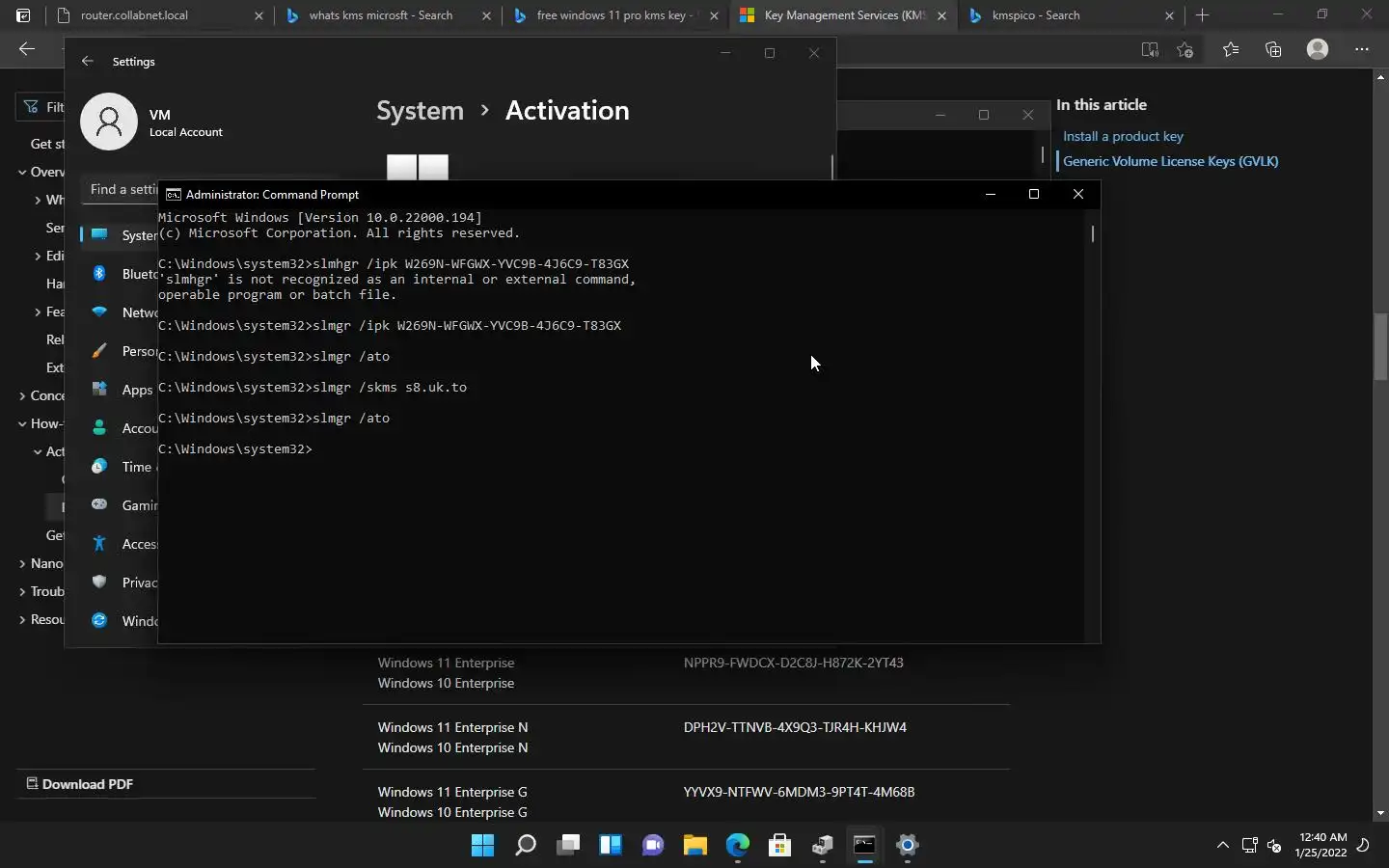Viewport: 1389px width, 868px height.
Task: Open taskbar Search
Action: (526, 846)
